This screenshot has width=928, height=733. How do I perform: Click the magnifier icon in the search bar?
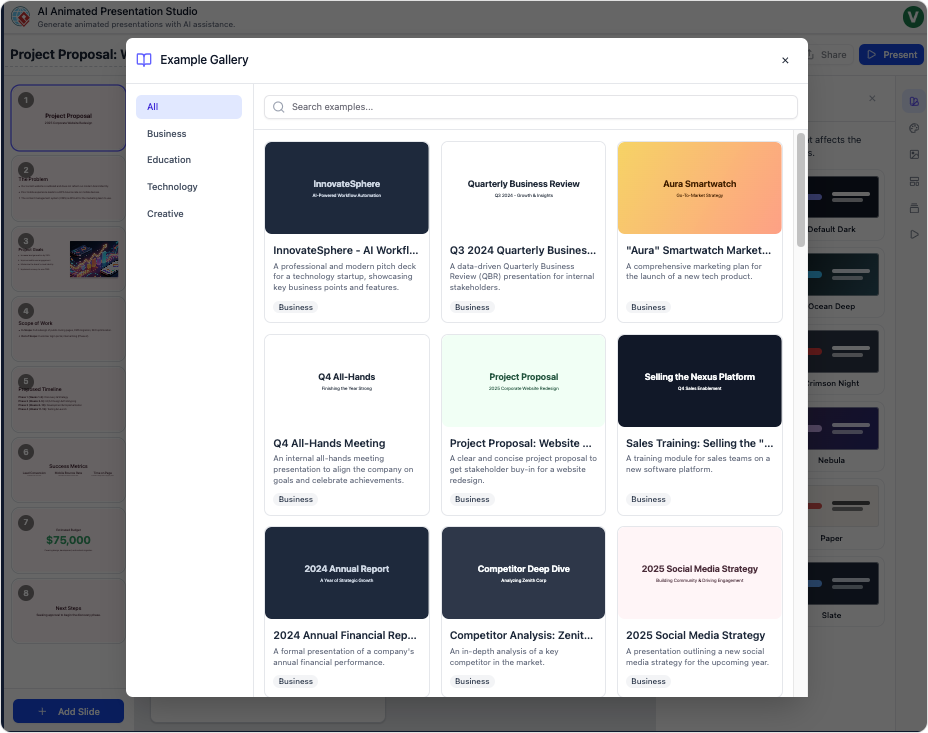pos(279,107)
